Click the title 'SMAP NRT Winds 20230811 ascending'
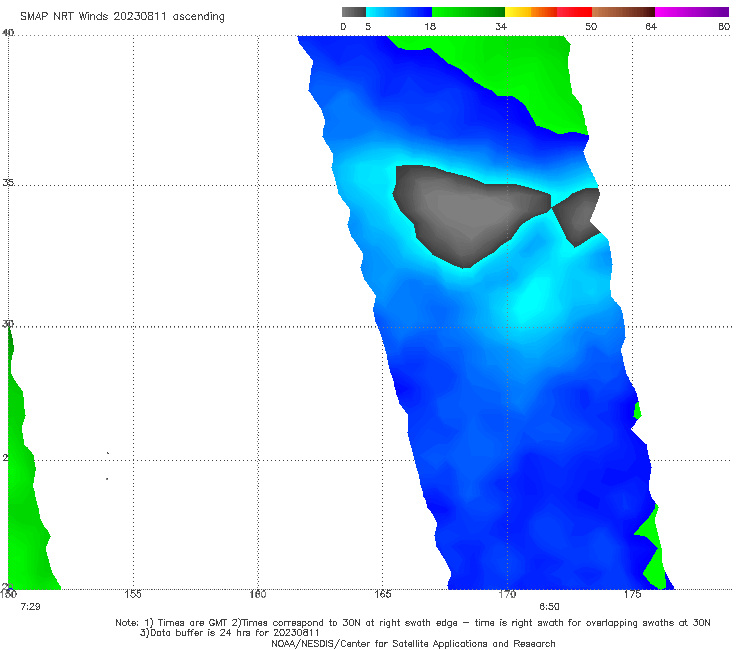This screenshot has width=740, height=650. pos(122,17)
